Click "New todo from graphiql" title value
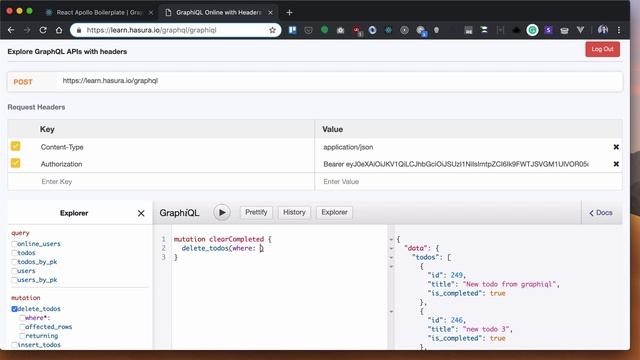This screenshot has height=360, width=640. coord(511,284)
